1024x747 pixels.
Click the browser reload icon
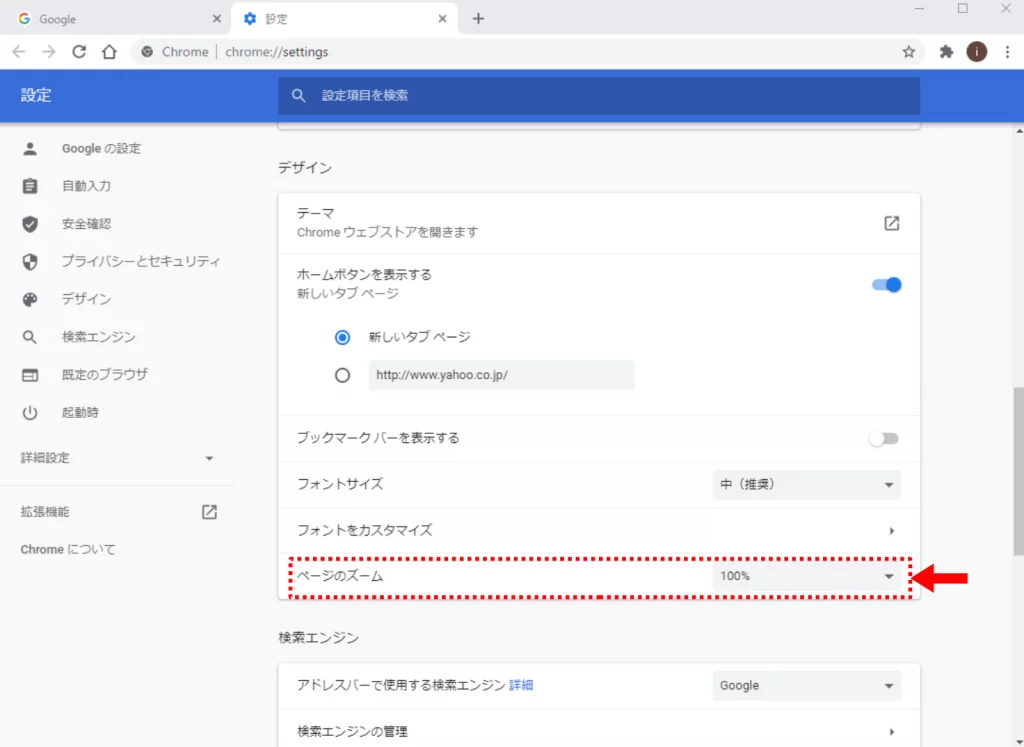(79, 52)
